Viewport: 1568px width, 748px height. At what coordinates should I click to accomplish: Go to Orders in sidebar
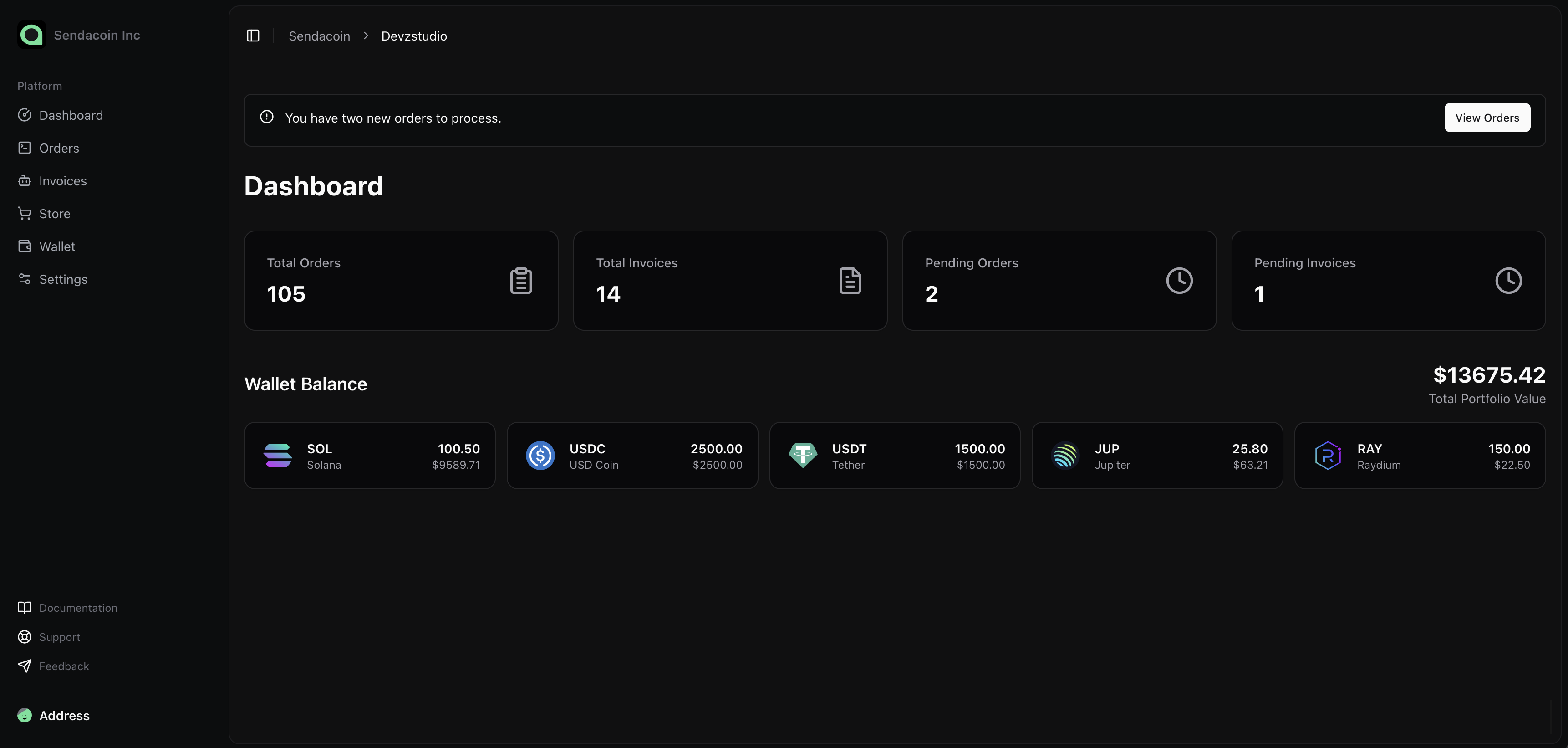pyautogui.click(x=59, y=148)
